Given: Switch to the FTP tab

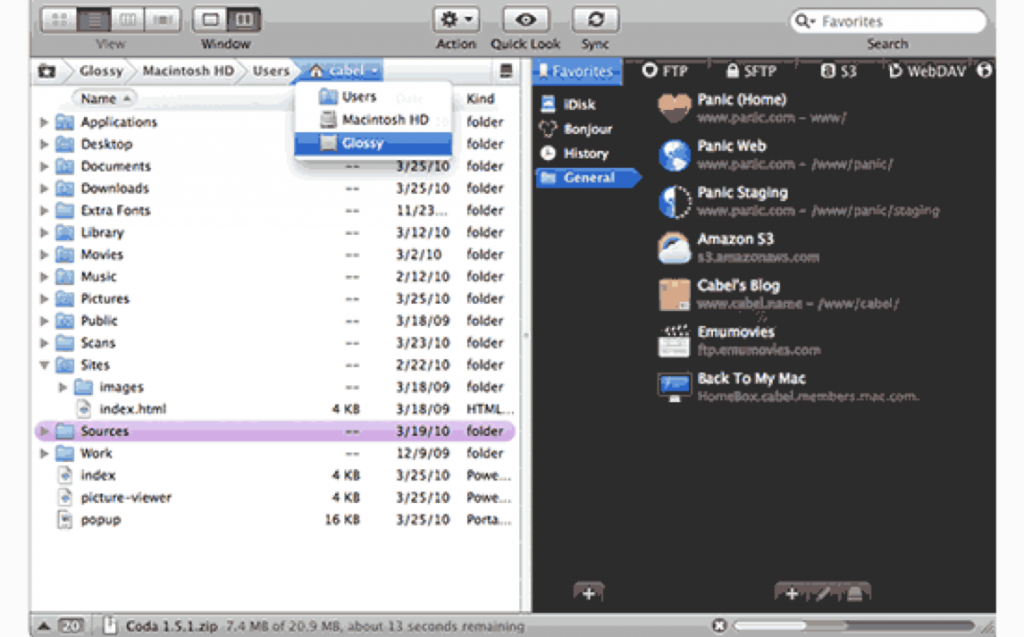Looking at the screenshot, I should tap(665, 71).
